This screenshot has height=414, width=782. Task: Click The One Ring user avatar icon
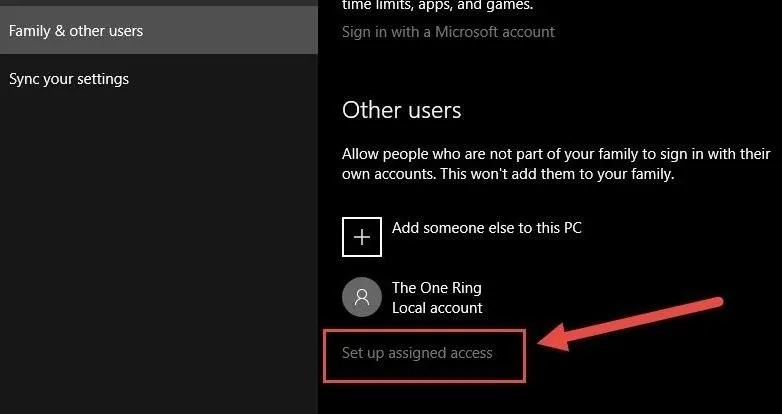tap(362, 297)
